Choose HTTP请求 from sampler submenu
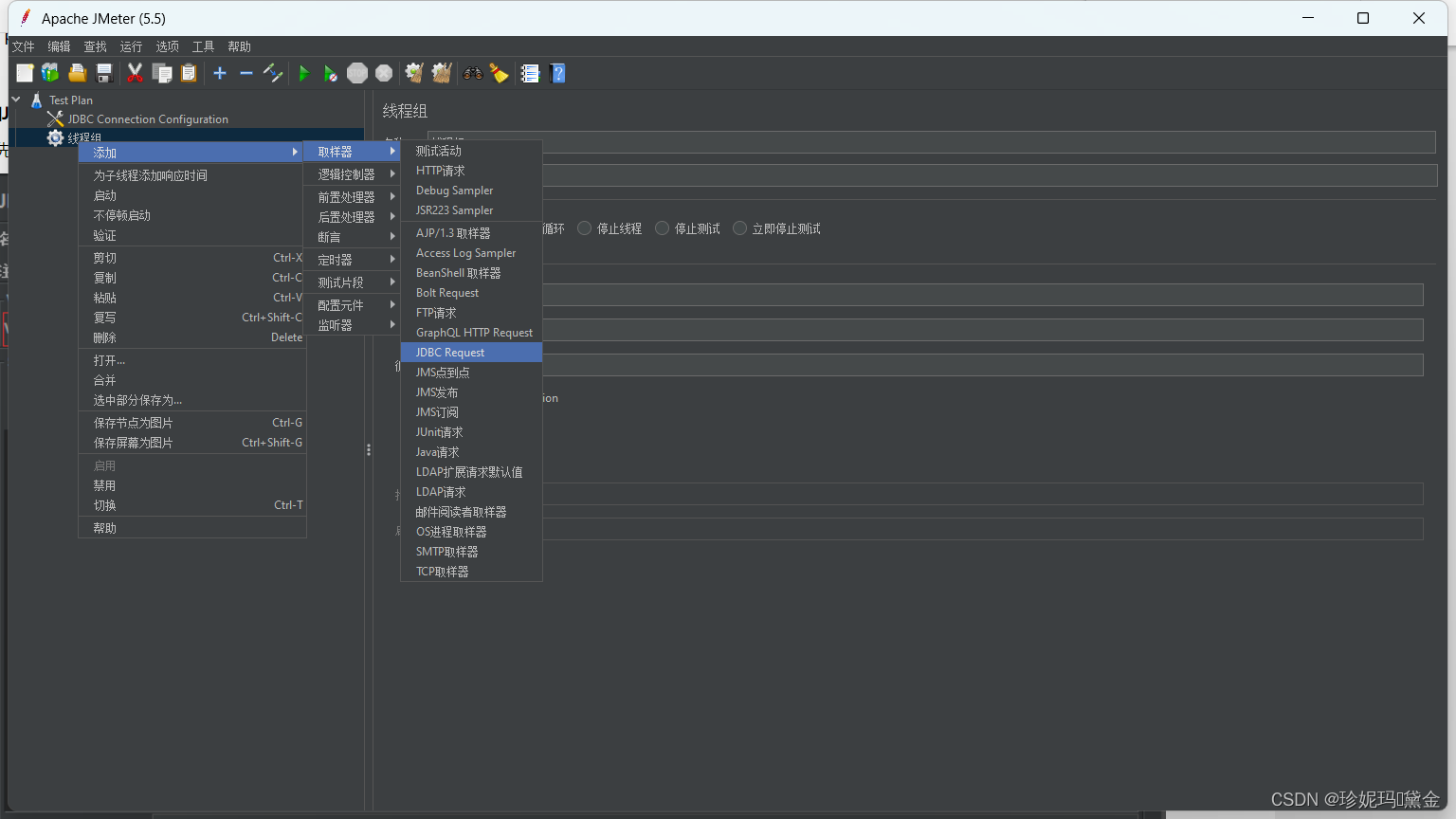This screenshot has width=1456, height=819. [472, 171]
